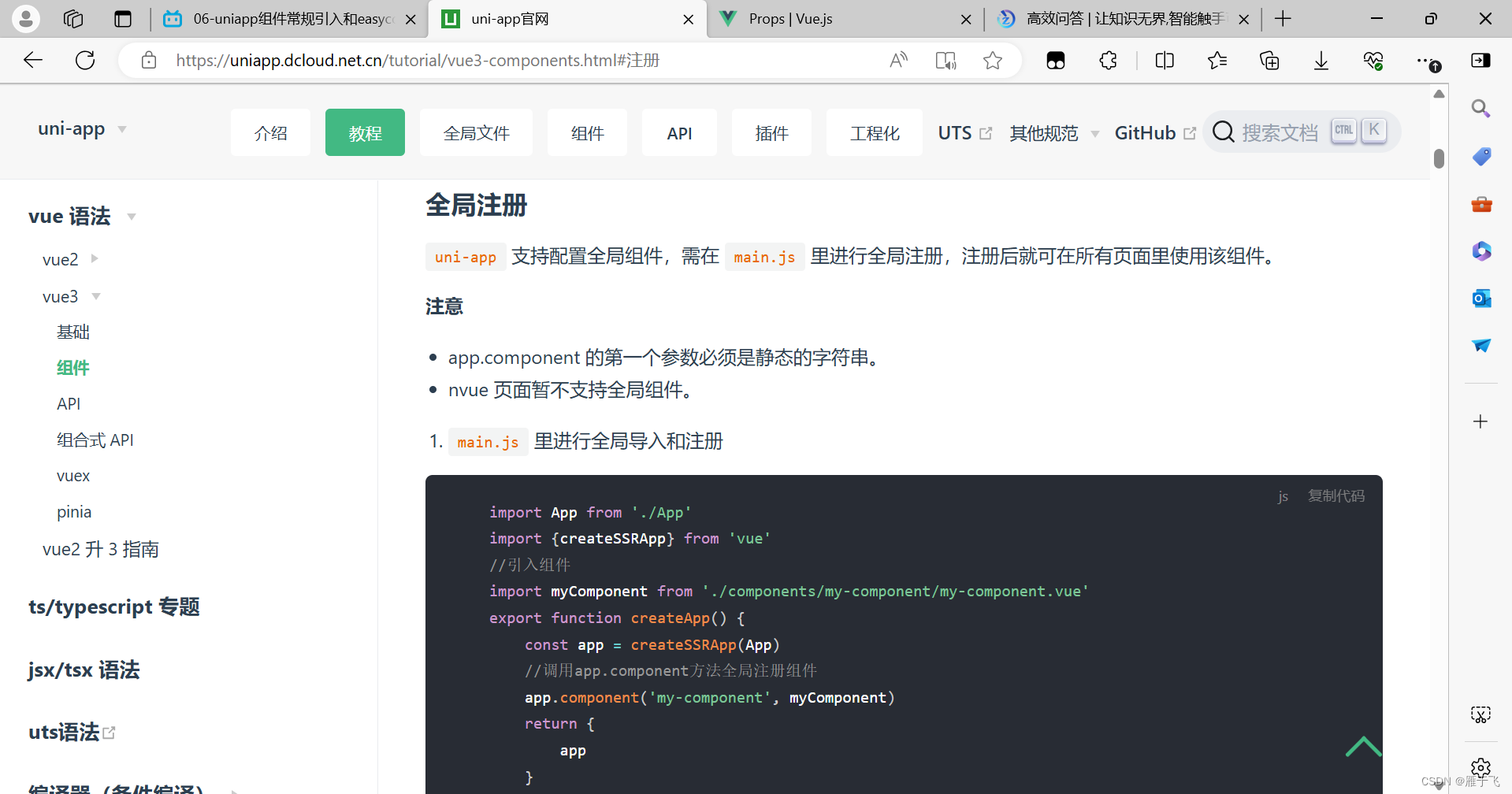Click the browser back arrow

[x=33, y=60]
